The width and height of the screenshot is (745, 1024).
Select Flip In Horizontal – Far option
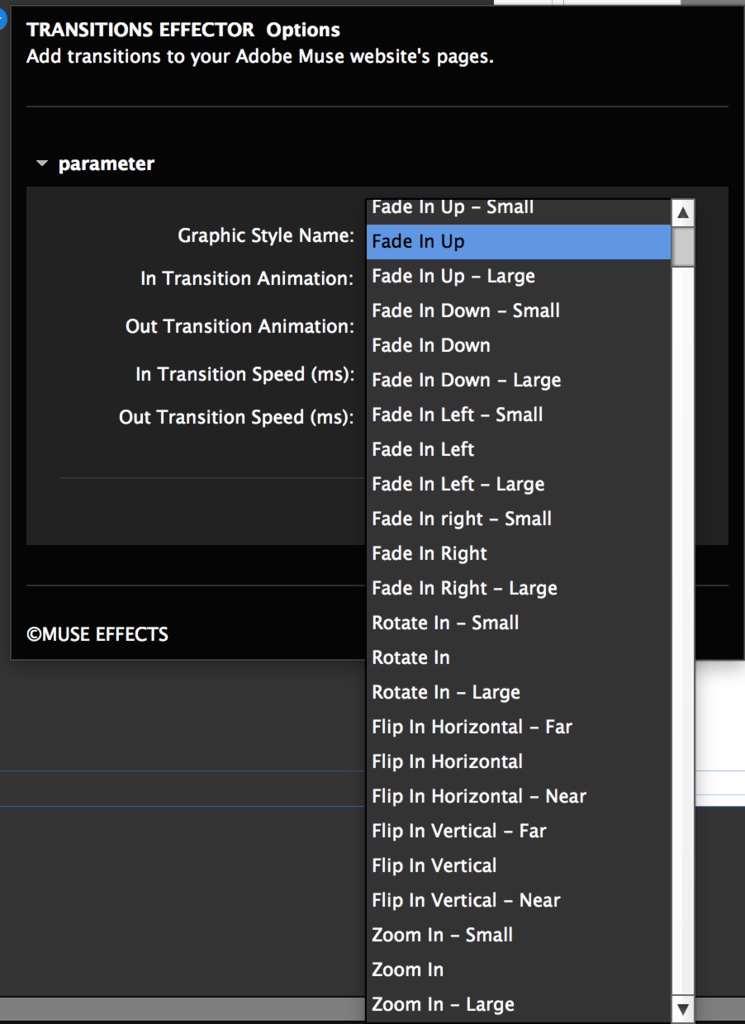pyautogui.click(x=470, y=726)
